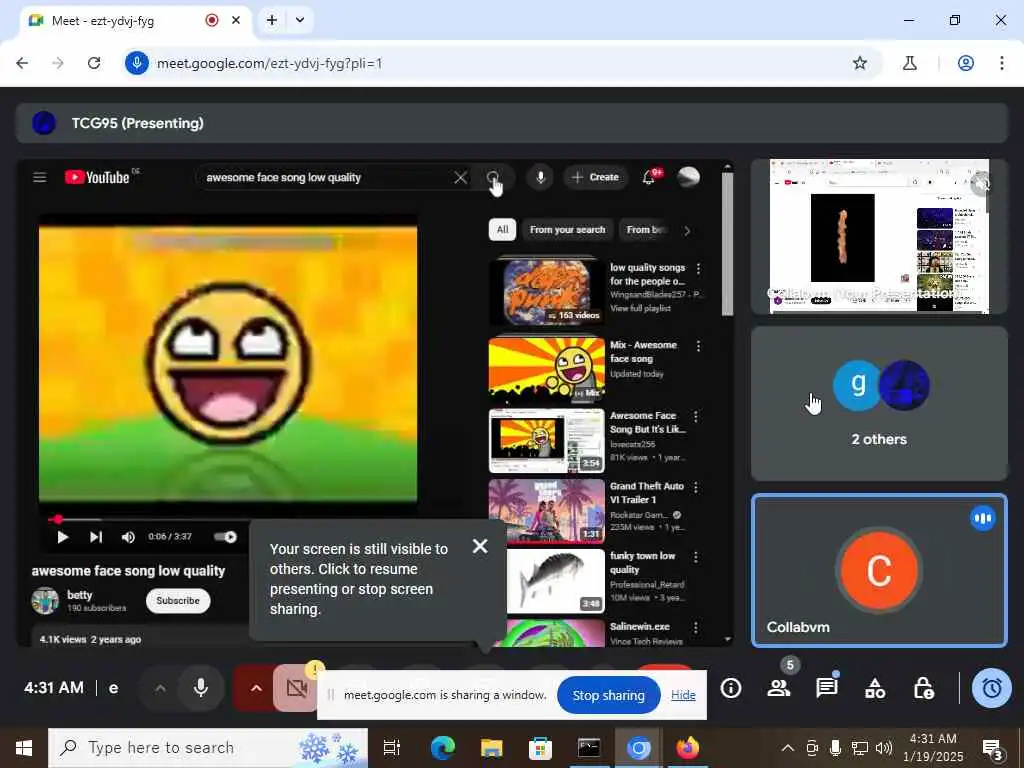Open YouTube notifications bell
Image resolution: width=1024 pixels, height=768 pixels.
coord(649,176)
